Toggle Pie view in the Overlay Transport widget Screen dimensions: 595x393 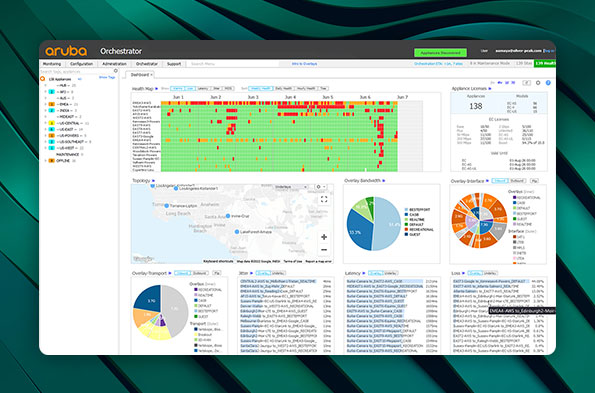[x=217, y=273]
